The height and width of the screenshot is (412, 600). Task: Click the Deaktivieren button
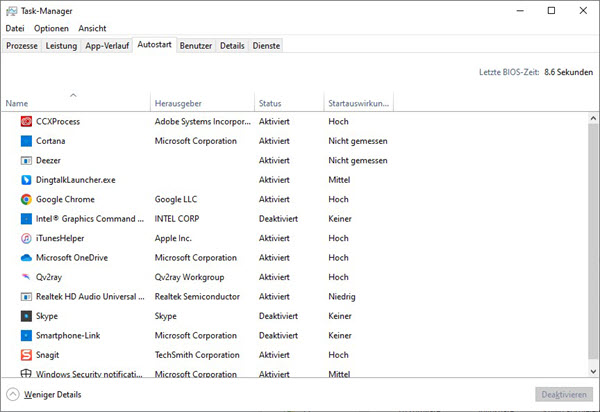pyautogui.click(x=564, y=394)
